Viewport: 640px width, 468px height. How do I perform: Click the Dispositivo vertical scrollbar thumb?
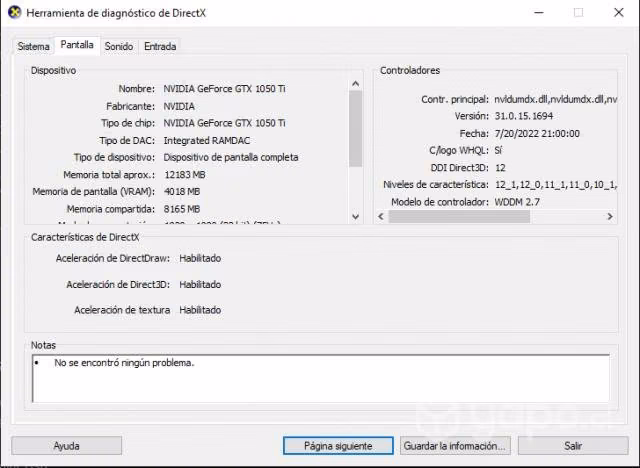click(x=356, y=129)
